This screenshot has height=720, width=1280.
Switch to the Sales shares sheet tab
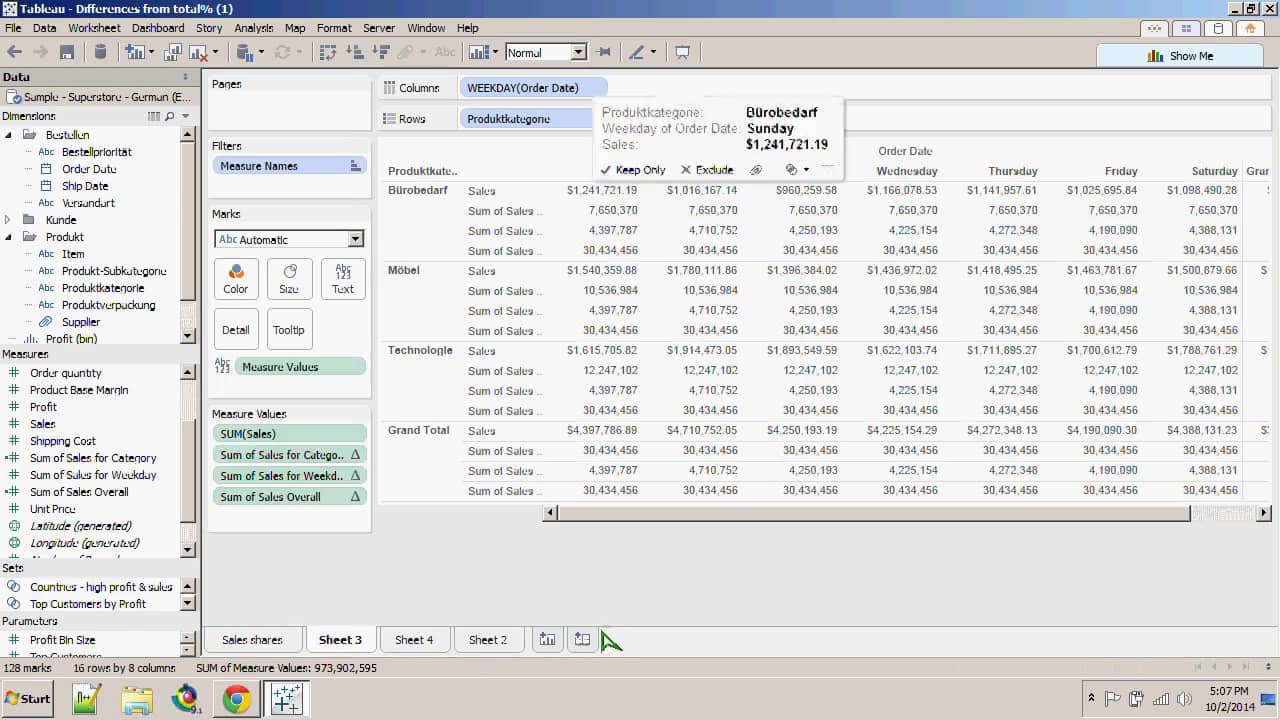click(x=252, y=640)
